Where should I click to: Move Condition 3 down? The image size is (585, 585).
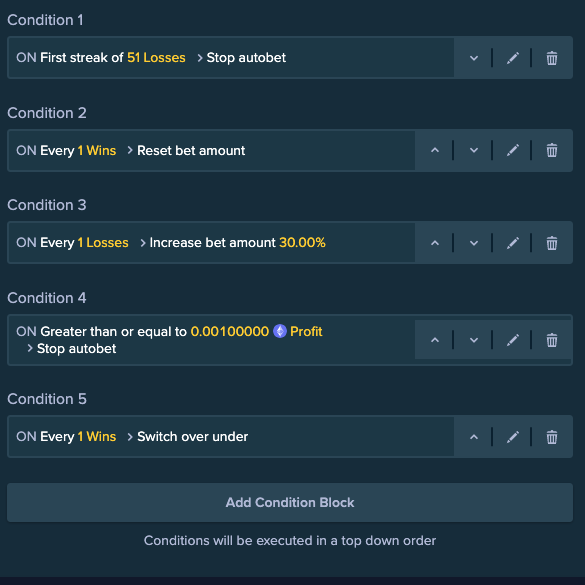click(x=474, y=243)
